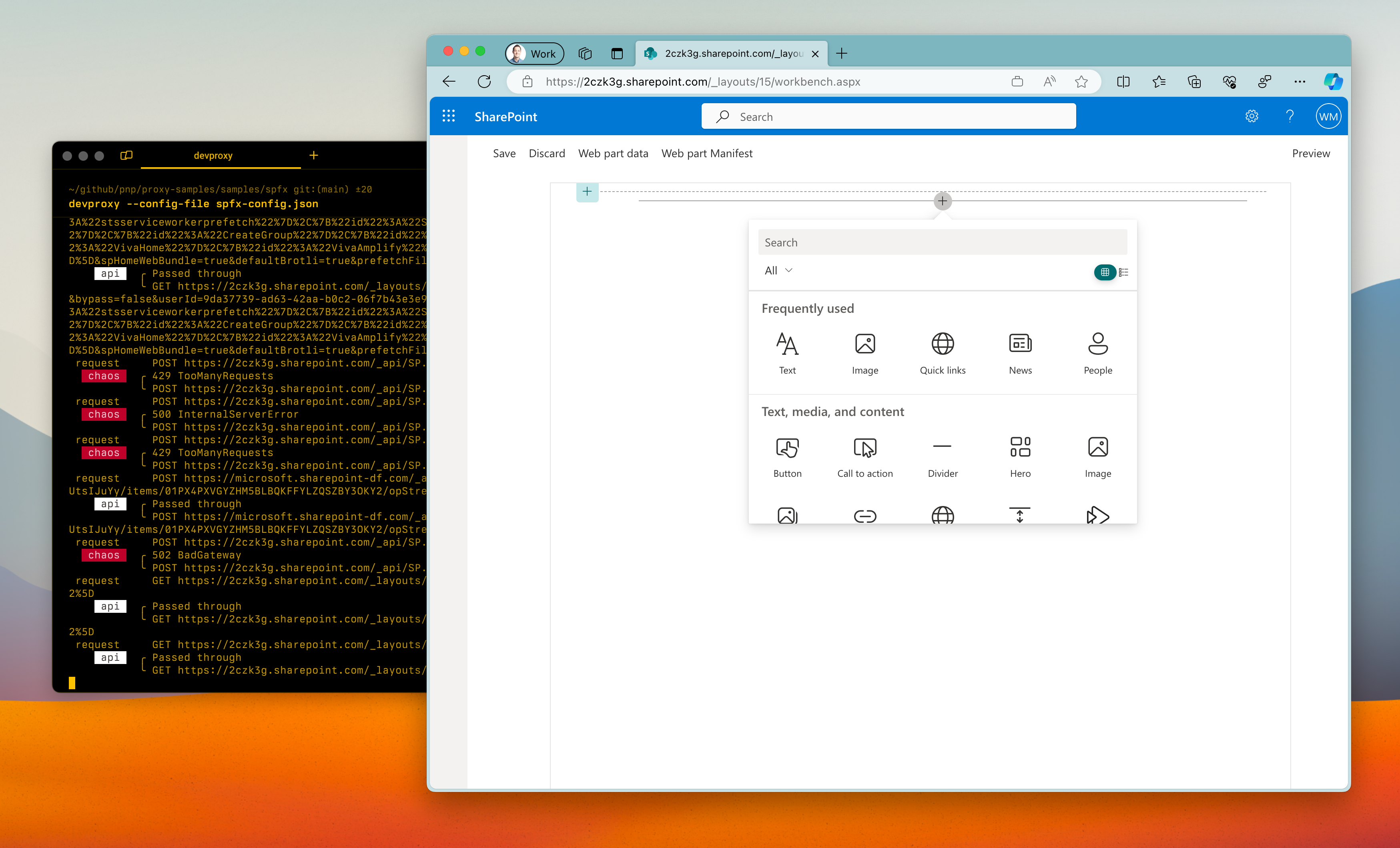This screenshot has height=848, width=1400.
Task: Open the All categories dropdown
Action: [x=778, y=270]
